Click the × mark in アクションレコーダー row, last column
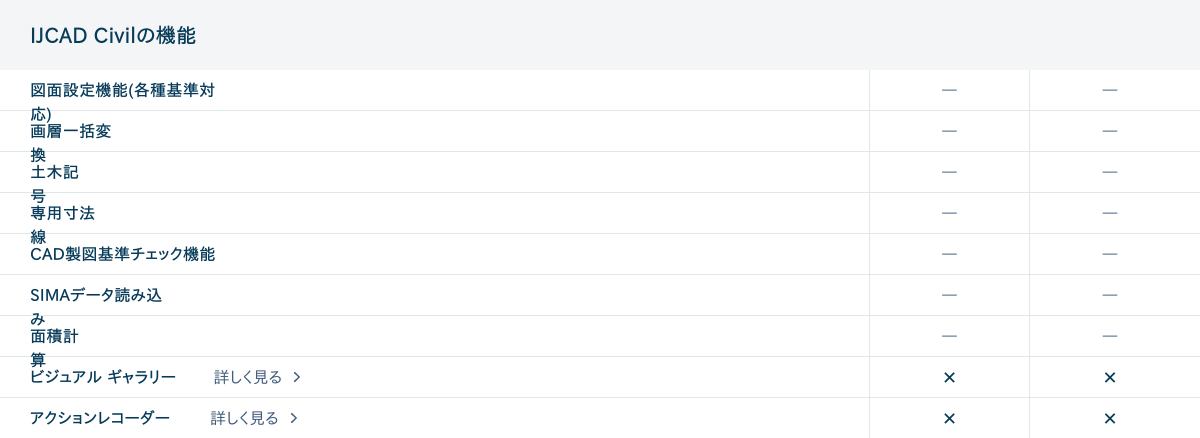 pos(1109,418)
